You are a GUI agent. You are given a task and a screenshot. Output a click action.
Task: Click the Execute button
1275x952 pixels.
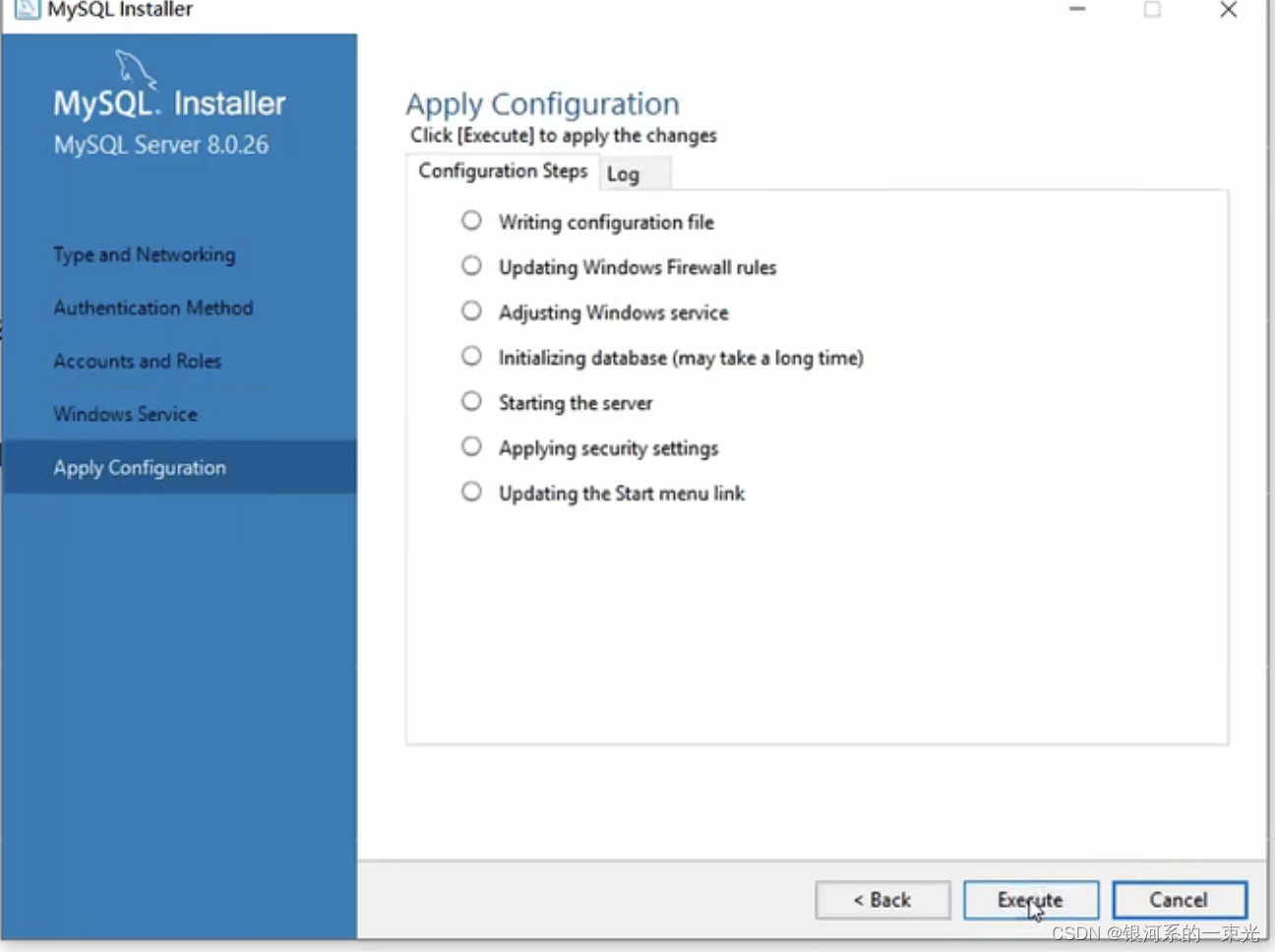point(1031,900)
